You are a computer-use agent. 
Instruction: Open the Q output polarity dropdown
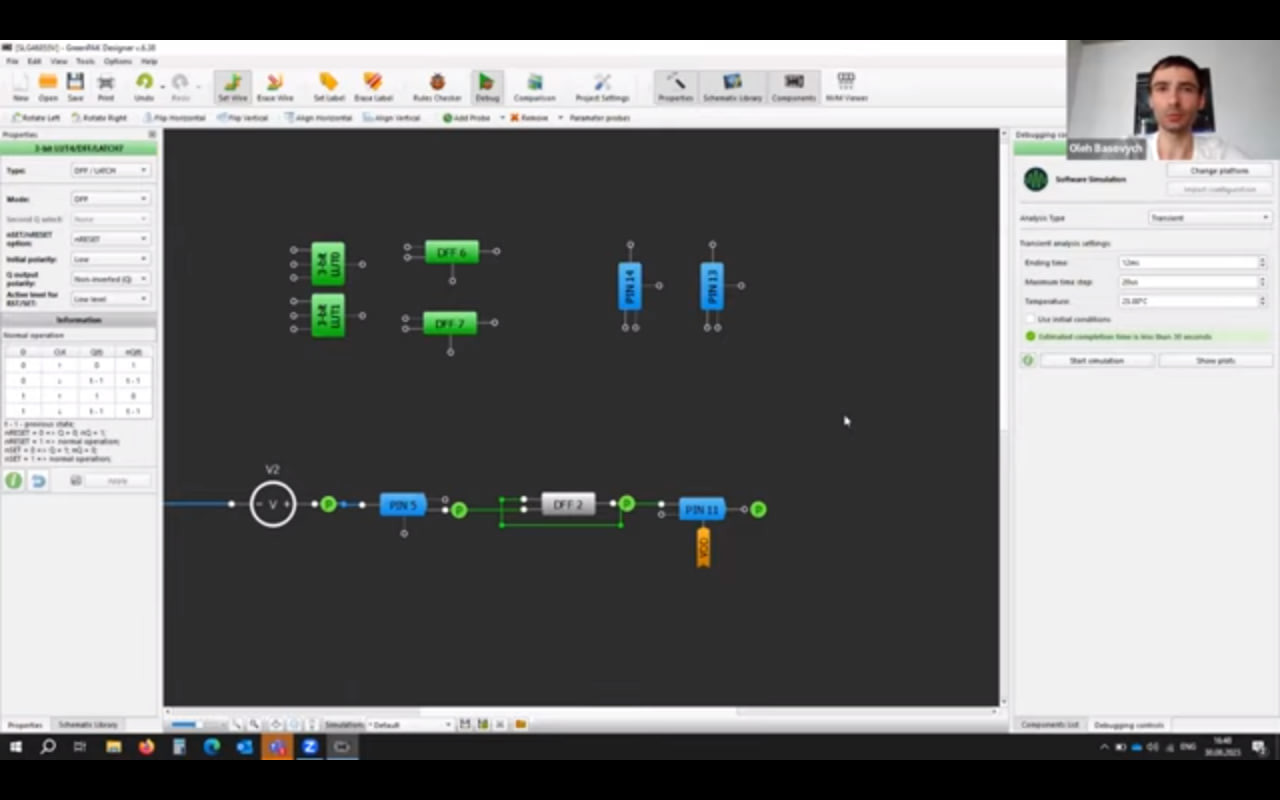[x=110, y=279]
